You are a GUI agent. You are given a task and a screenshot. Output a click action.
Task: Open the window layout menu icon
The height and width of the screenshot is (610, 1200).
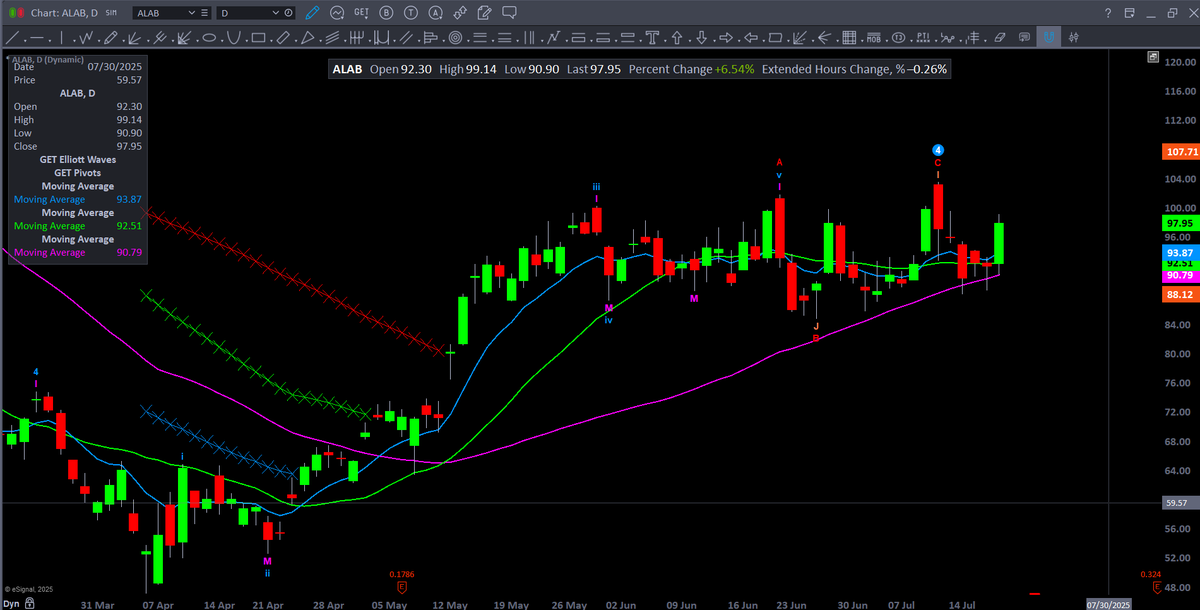[x=1130, y=13]
